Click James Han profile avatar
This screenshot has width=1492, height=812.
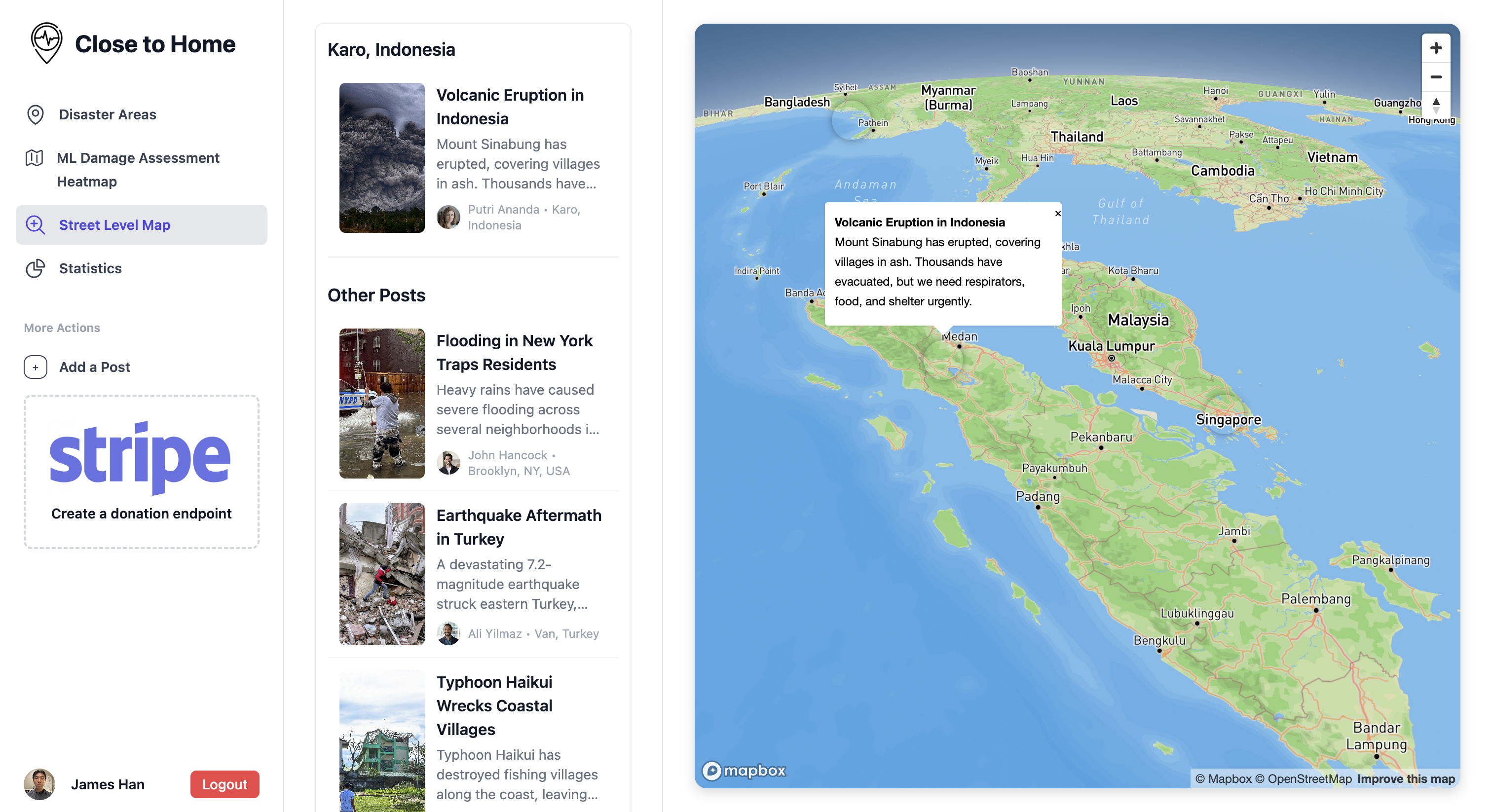(39, 784)
